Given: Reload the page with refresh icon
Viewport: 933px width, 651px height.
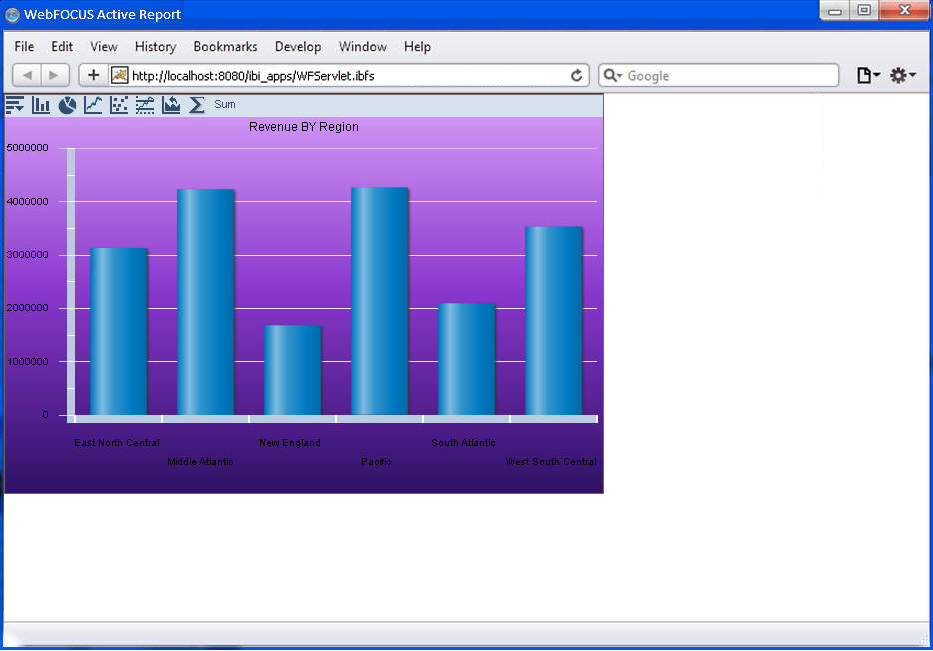Looking at the screenshot, I should (x=576, y=76).
